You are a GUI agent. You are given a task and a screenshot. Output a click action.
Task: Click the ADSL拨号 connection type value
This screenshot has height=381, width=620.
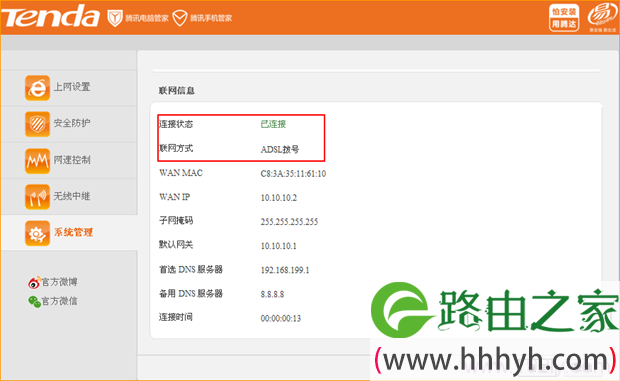click(280, 149)
